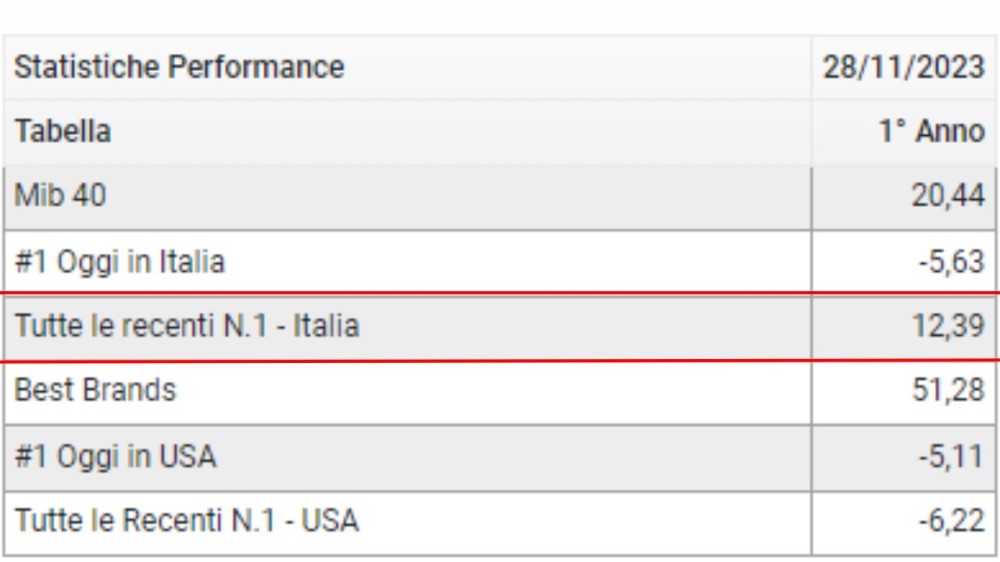Click the -6,22 performance value
Image resolution: width=1000 pixels, height=562 pixels.
(951, 521)
